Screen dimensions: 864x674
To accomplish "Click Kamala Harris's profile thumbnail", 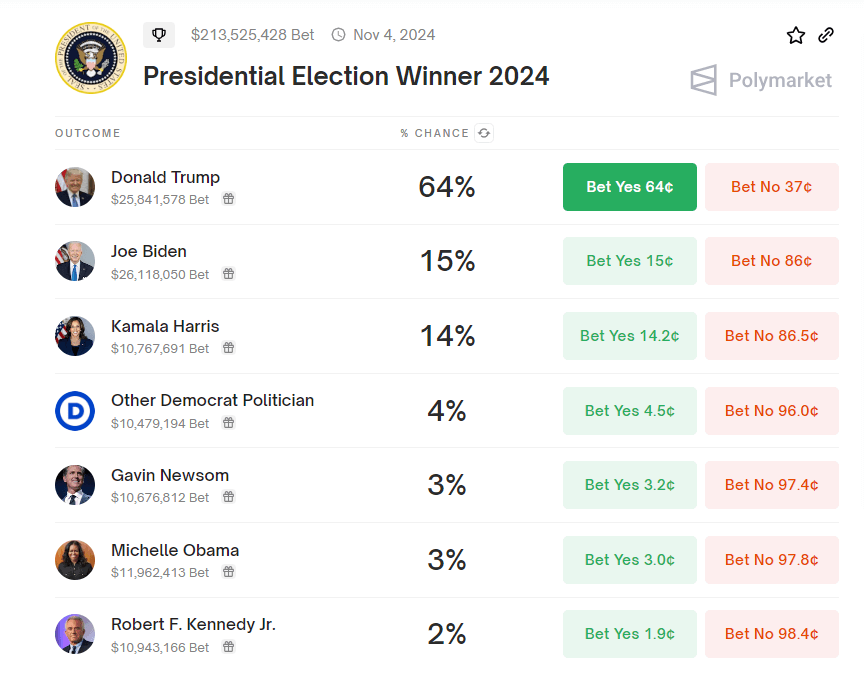I will (74, 336).
